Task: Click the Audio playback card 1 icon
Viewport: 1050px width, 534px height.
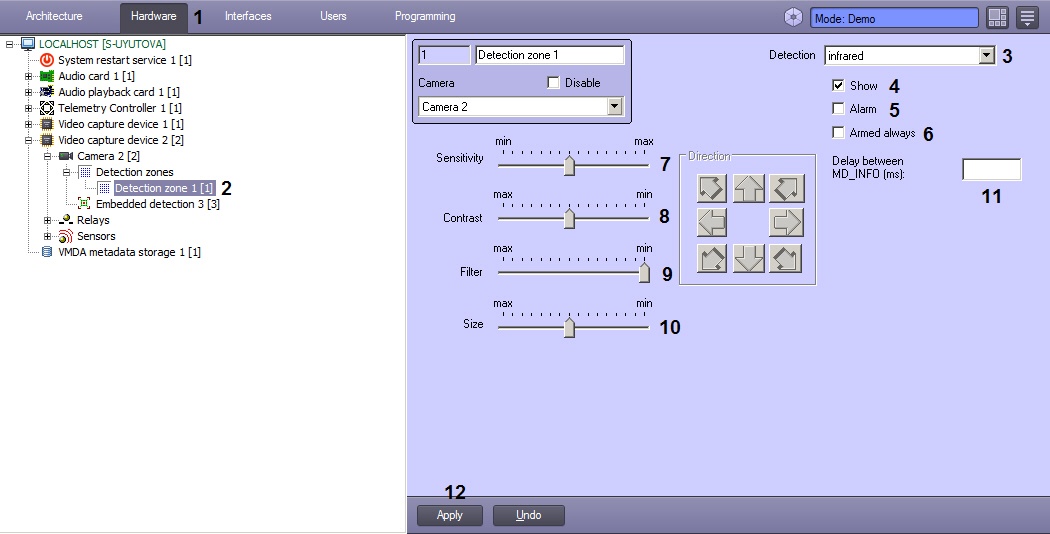Action: (x=47, y=92)
